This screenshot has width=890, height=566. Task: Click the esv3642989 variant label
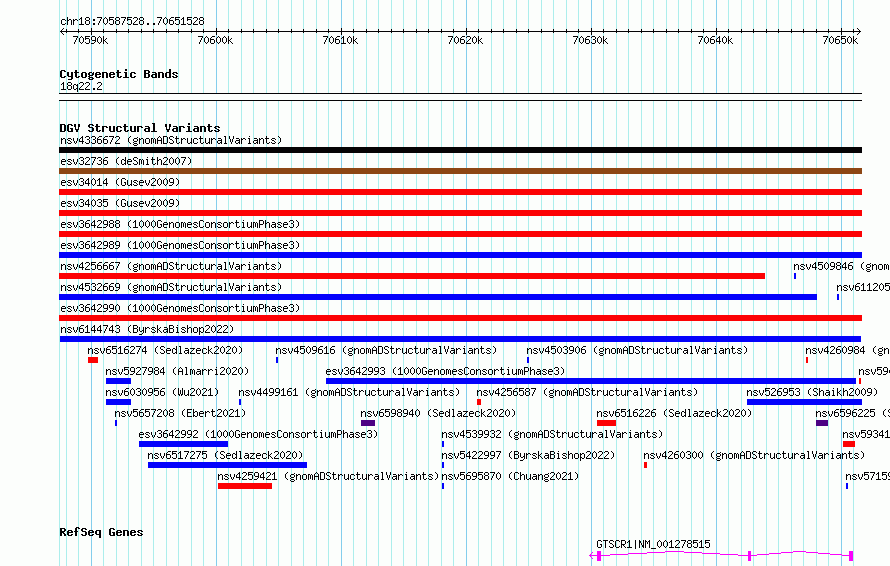click(x=180, y=245)
